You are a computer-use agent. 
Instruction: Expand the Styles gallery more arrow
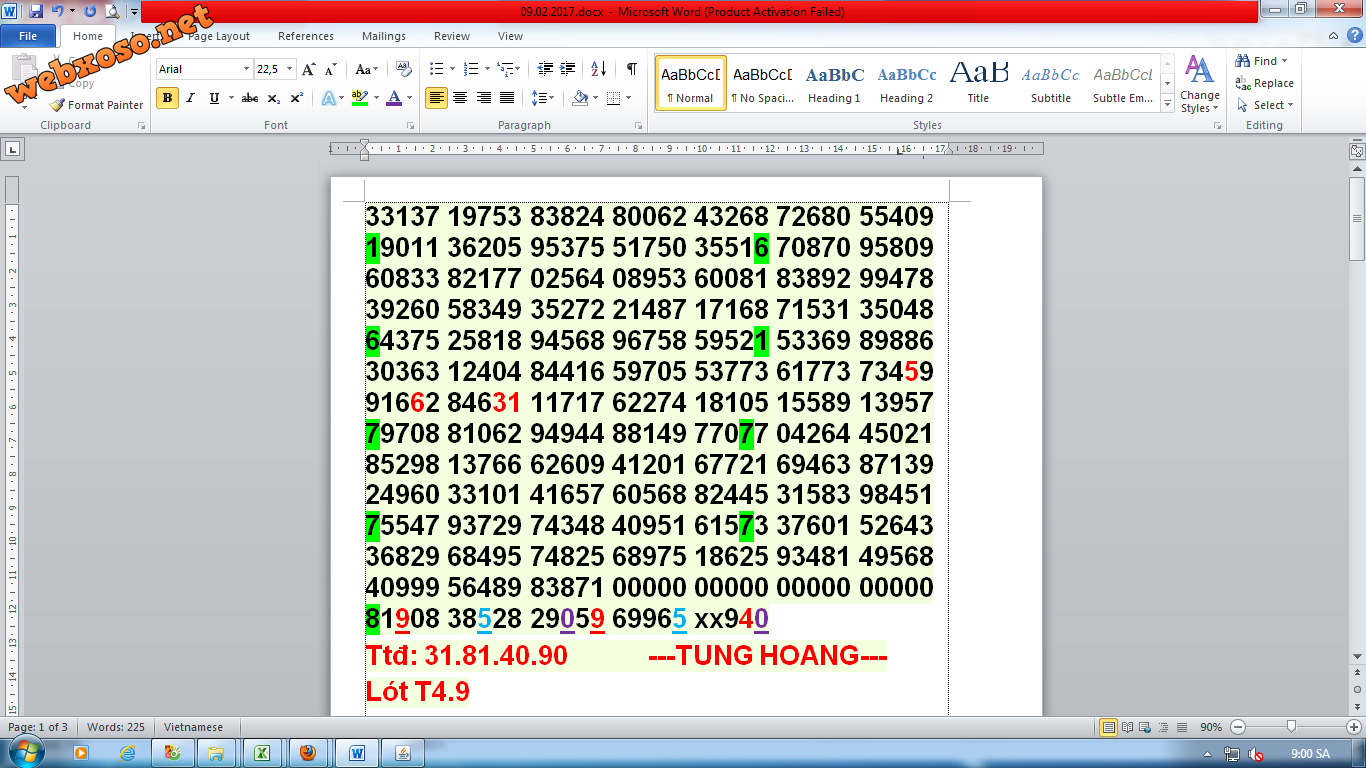[x=1167, y=103]
